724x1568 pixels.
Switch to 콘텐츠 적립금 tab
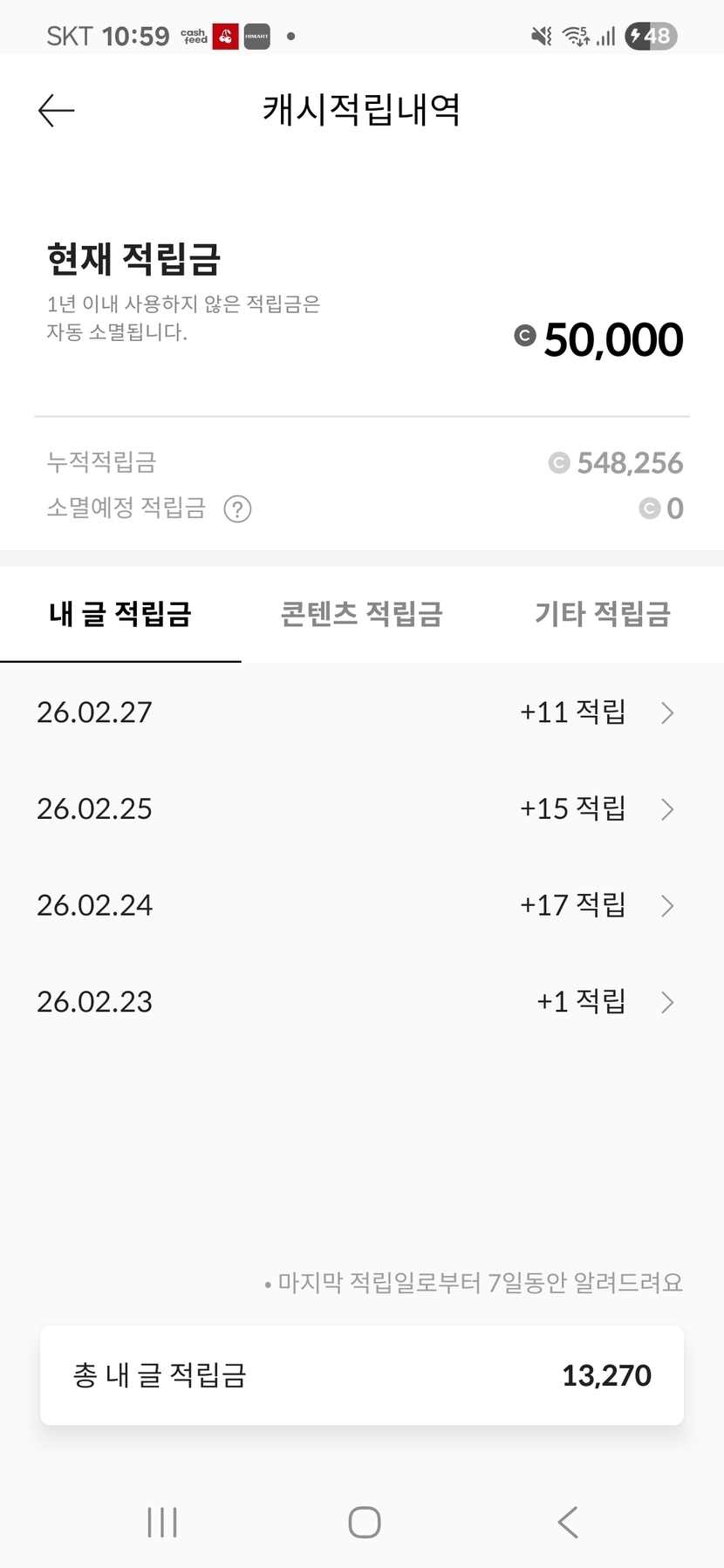coord(361,615)
